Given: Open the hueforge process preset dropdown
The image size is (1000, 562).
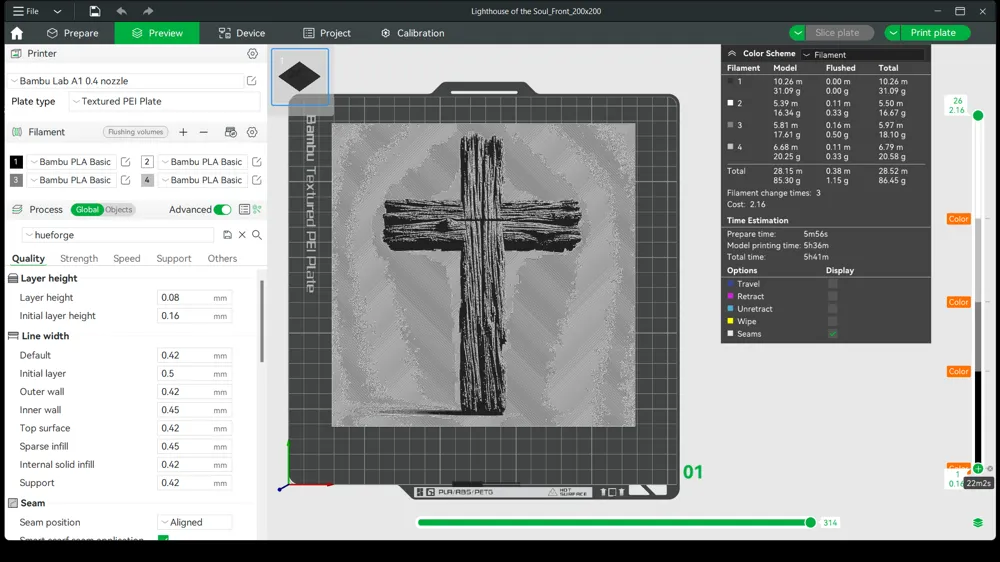Looking at the screenshot, I should [x=119, y=235].
